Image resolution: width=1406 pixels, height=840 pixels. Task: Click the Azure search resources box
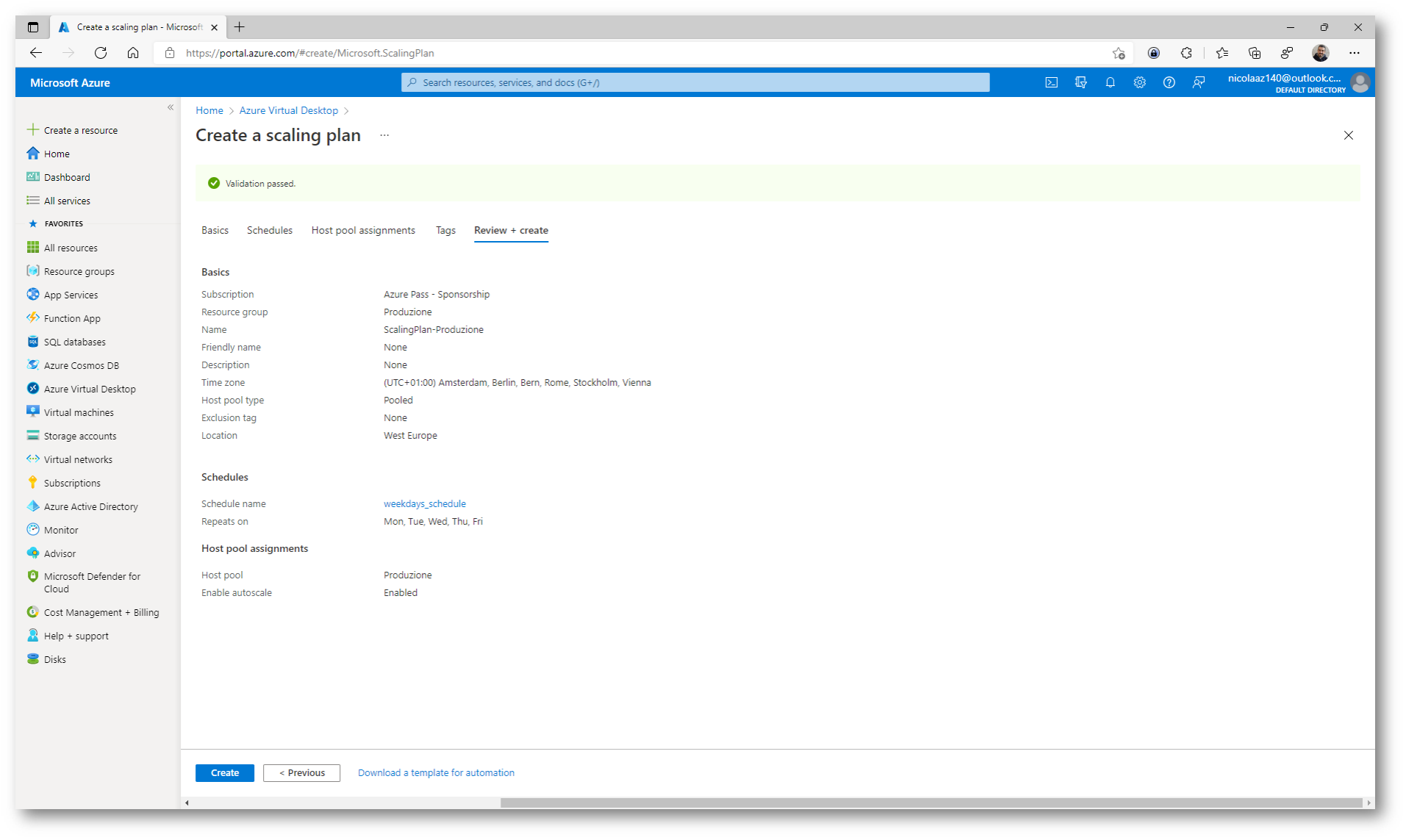(x=695, y=82)
